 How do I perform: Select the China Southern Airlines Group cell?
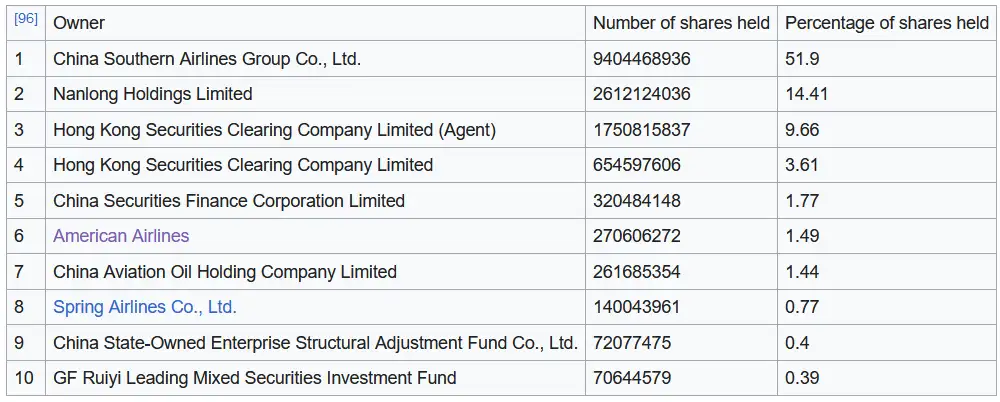(x=207, y=59)
